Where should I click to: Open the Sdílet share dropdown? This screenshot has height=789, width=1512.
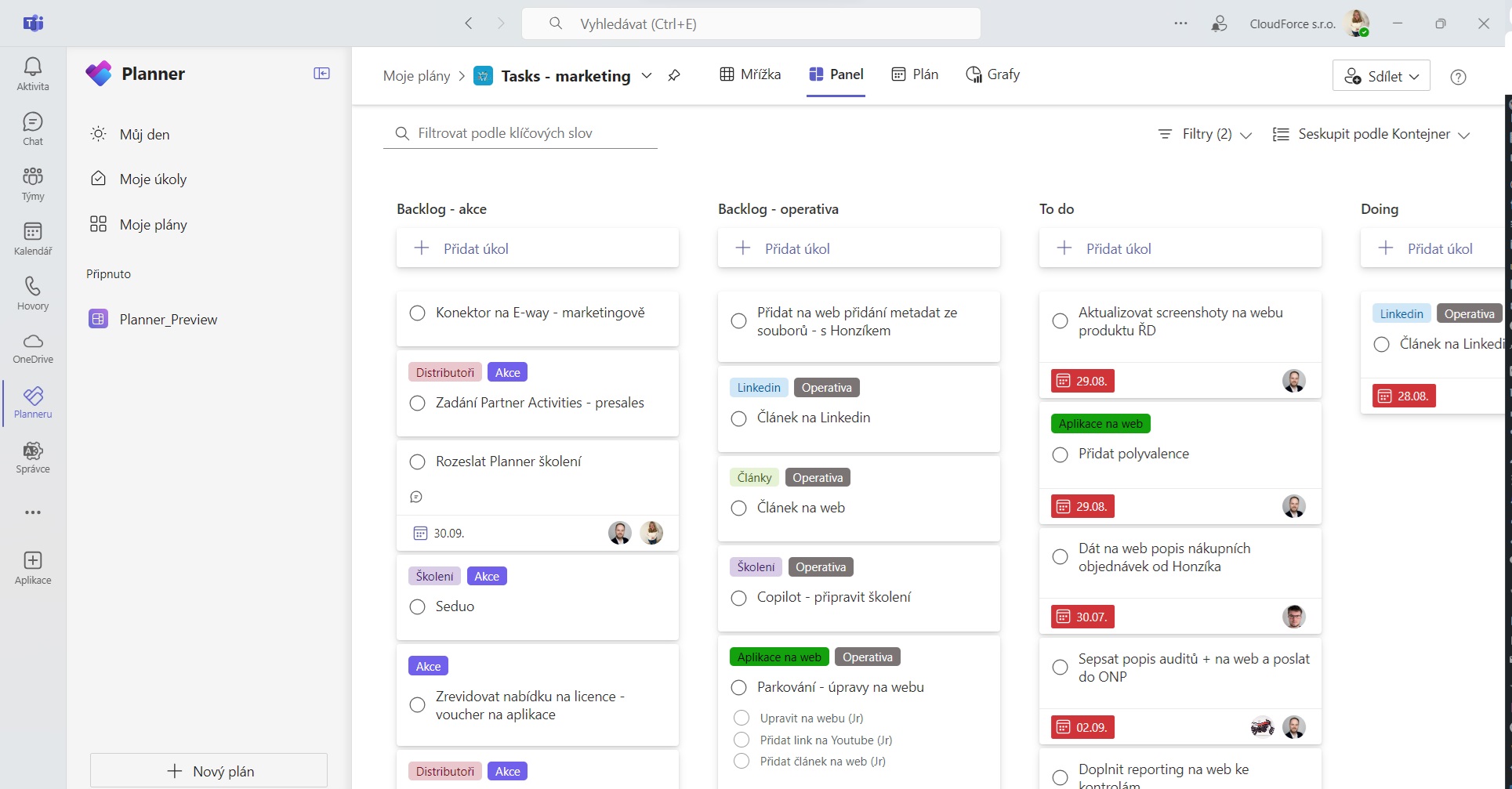1381,76
